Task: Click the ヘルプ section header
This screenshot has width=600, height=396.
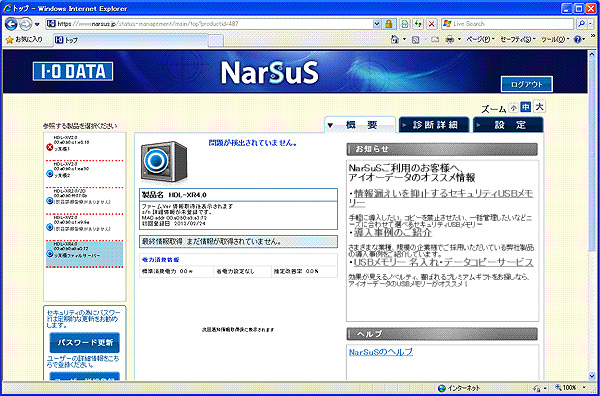Action: (442, 334)
